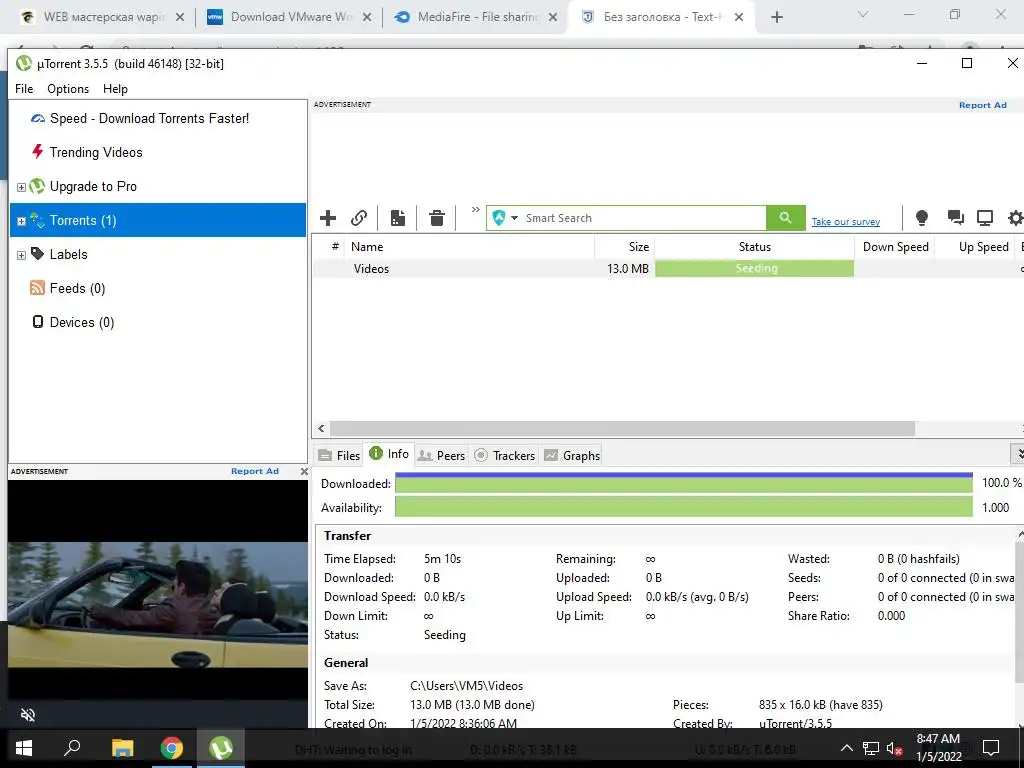The height and width of the screenshot is (768, 1024).
Task: Open the File menu
Action: tap(24, 89)
